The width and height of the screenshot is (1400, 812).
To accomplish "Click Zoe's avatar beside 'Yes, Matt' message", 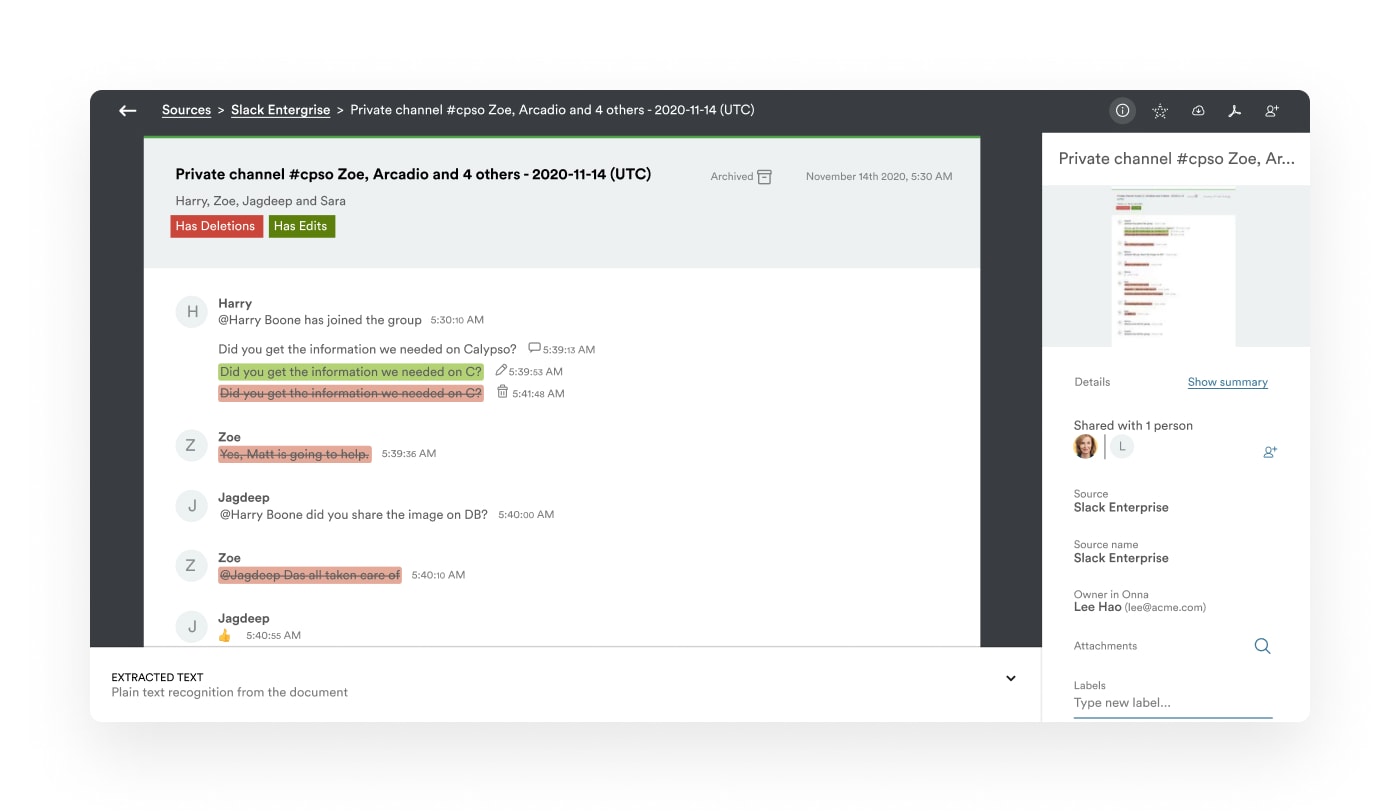I will pyautogui.click(x=191, y=446).
